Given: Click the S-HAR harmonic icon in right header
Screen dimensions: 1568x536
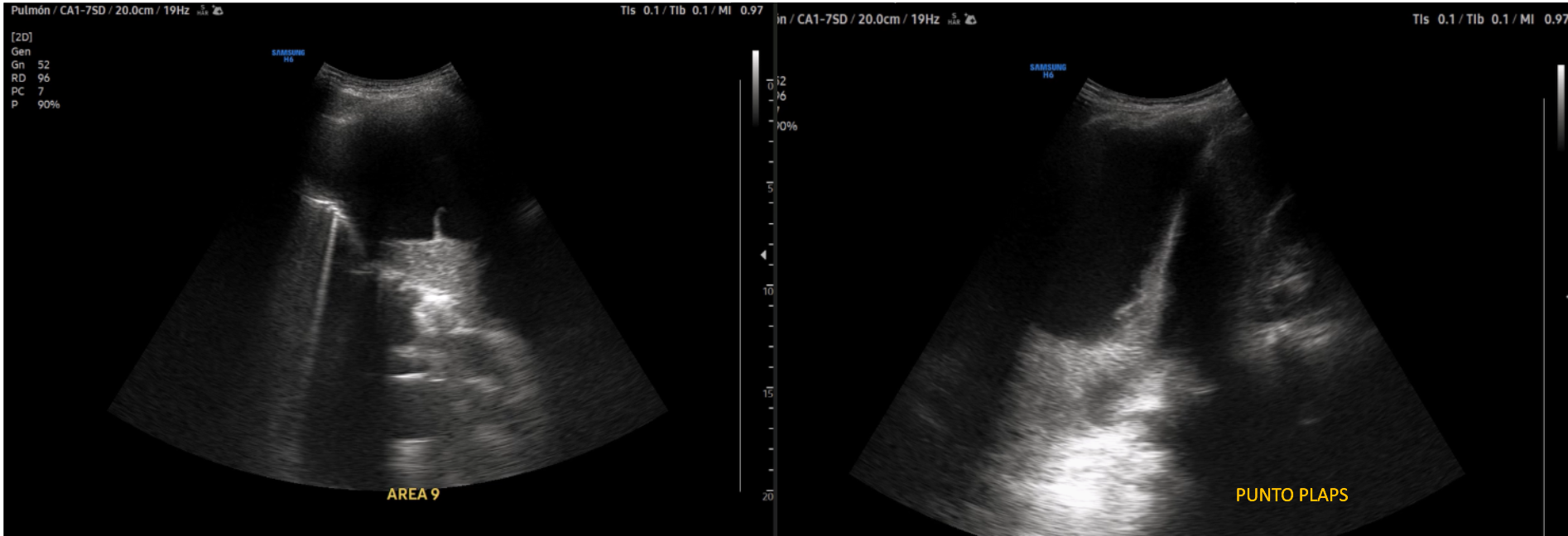Looking at the screenshot, I should pyautogui.click(x=954, y=19).
